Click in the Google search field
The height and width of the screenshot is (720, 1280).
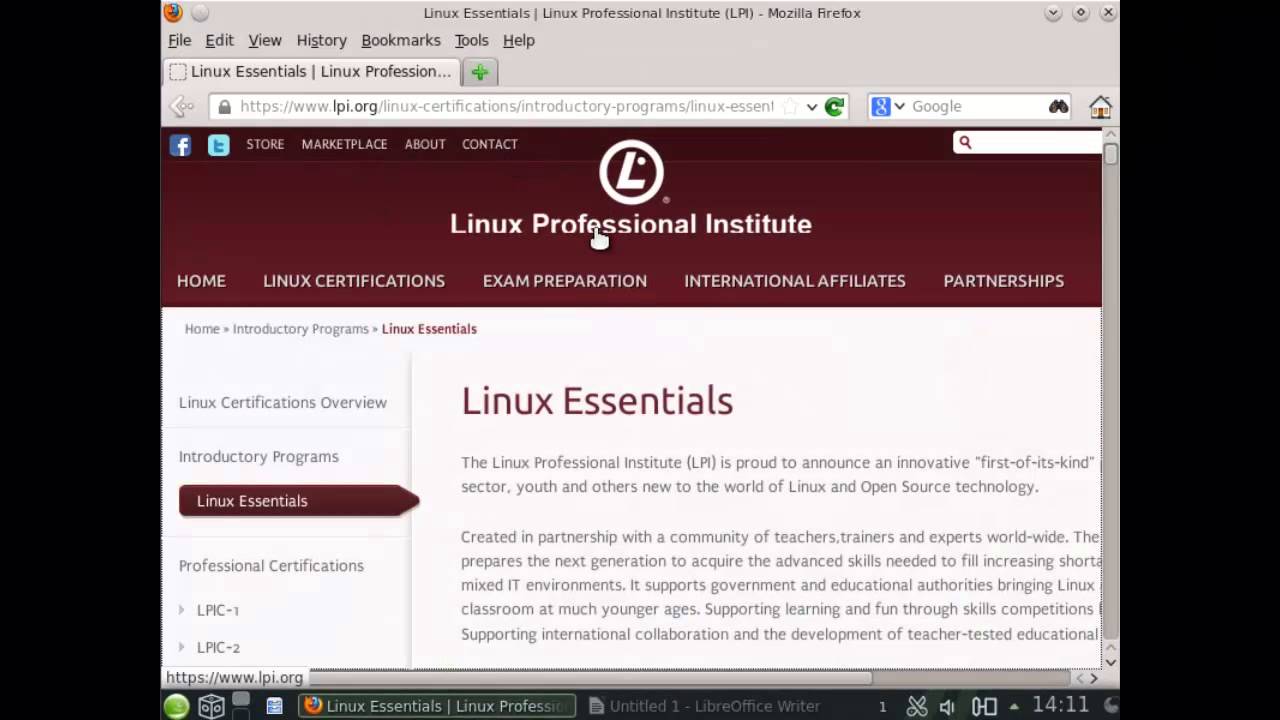coord(976,107)
